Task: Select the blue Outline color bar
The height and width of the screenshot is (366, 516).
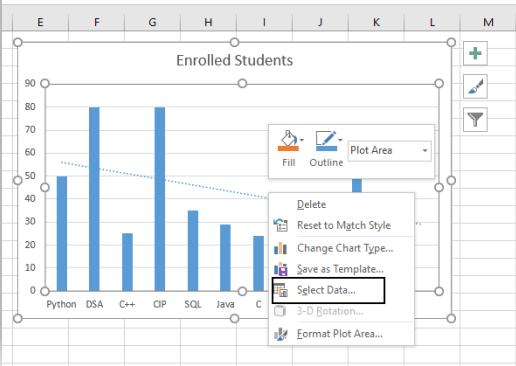Action: pos(326,149)
